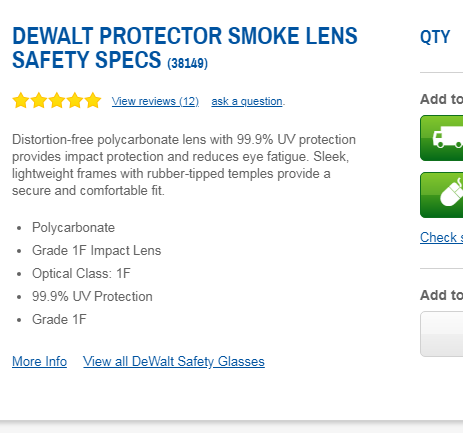This screenshot has height=433, width=463.
Task: Select the product code (38149)
Action: pos(187,63)
